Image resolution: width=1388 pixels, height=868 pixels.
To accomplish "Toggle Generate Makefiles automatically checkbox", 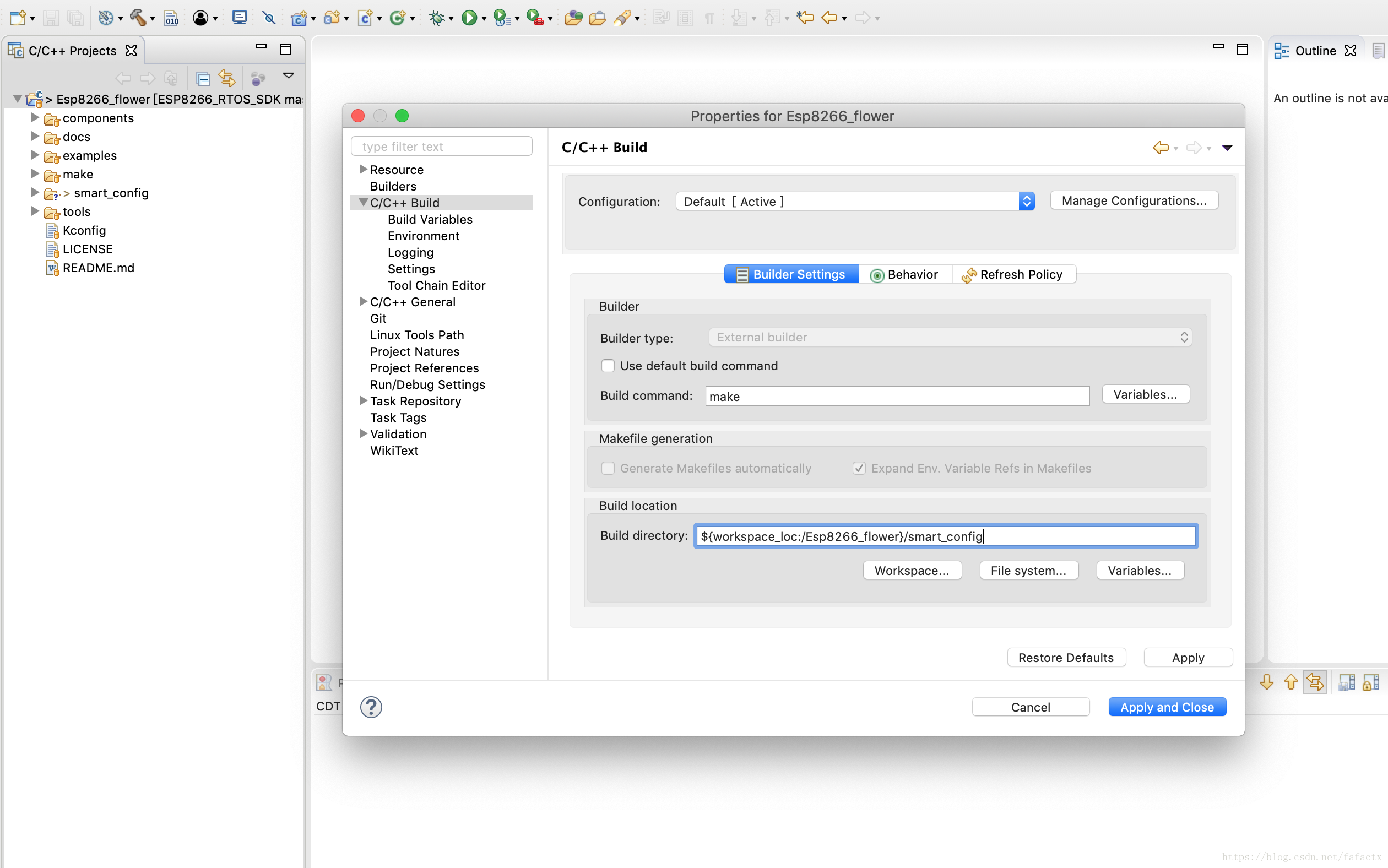I will pos(608,468).
